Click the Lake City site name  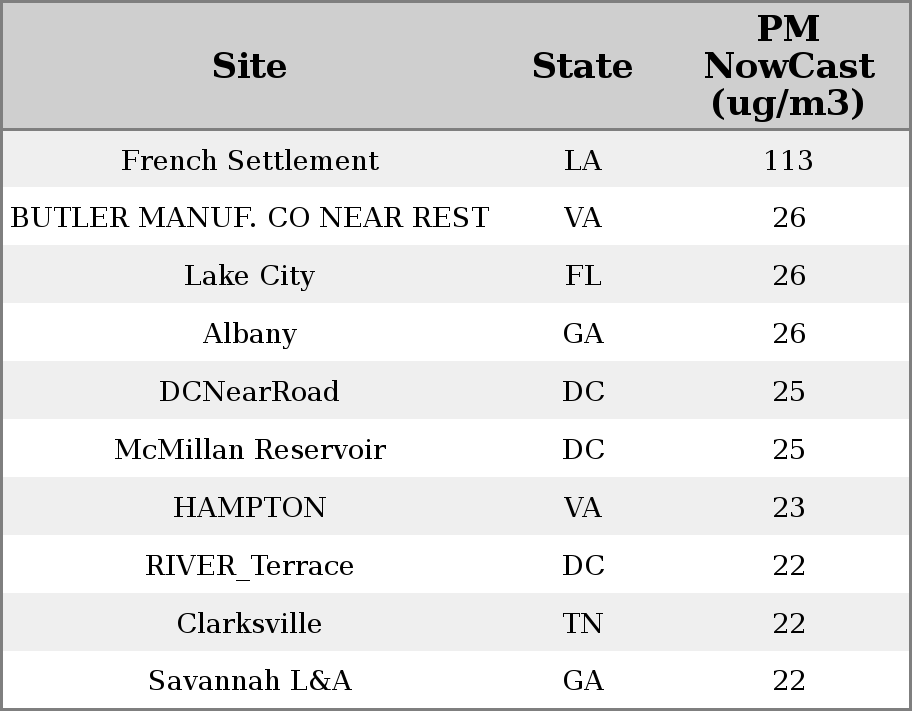pos(250,276)
